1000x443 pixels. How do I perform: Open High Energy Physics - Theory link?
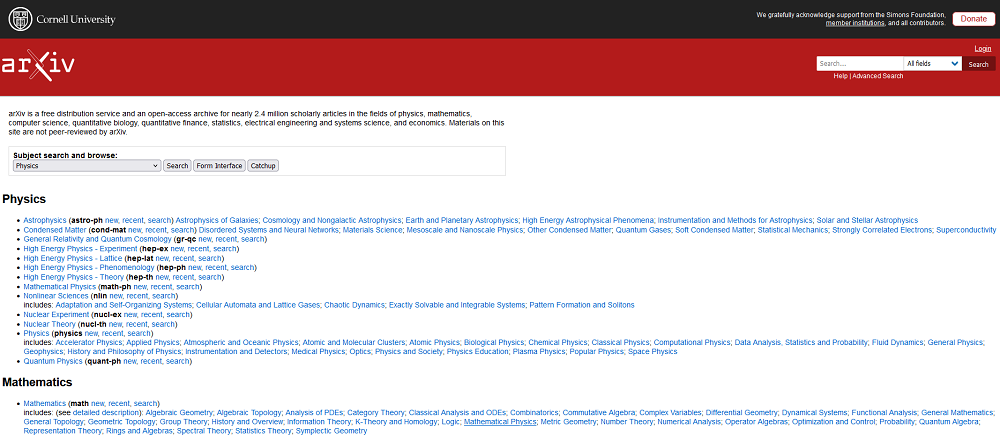point(73,277)
